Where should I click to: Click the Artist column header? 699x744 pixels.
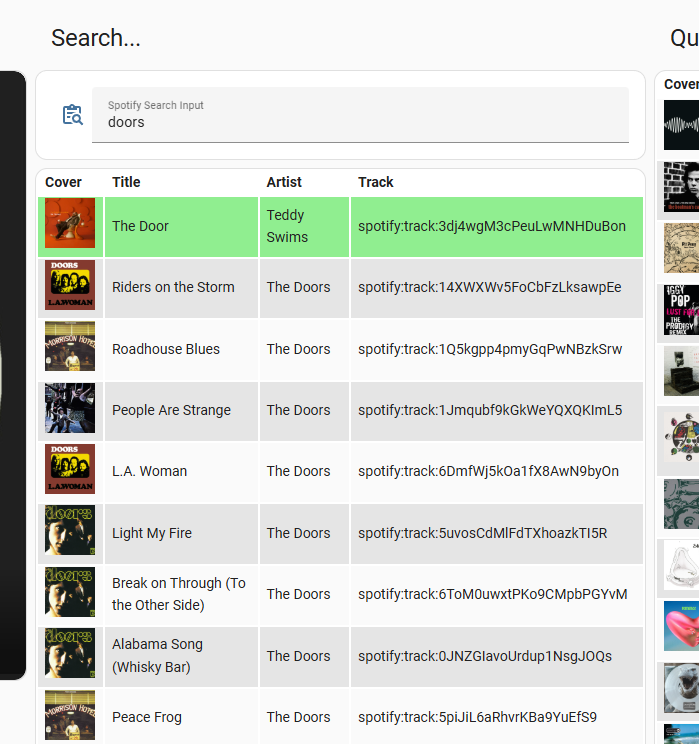pos(284,182)
